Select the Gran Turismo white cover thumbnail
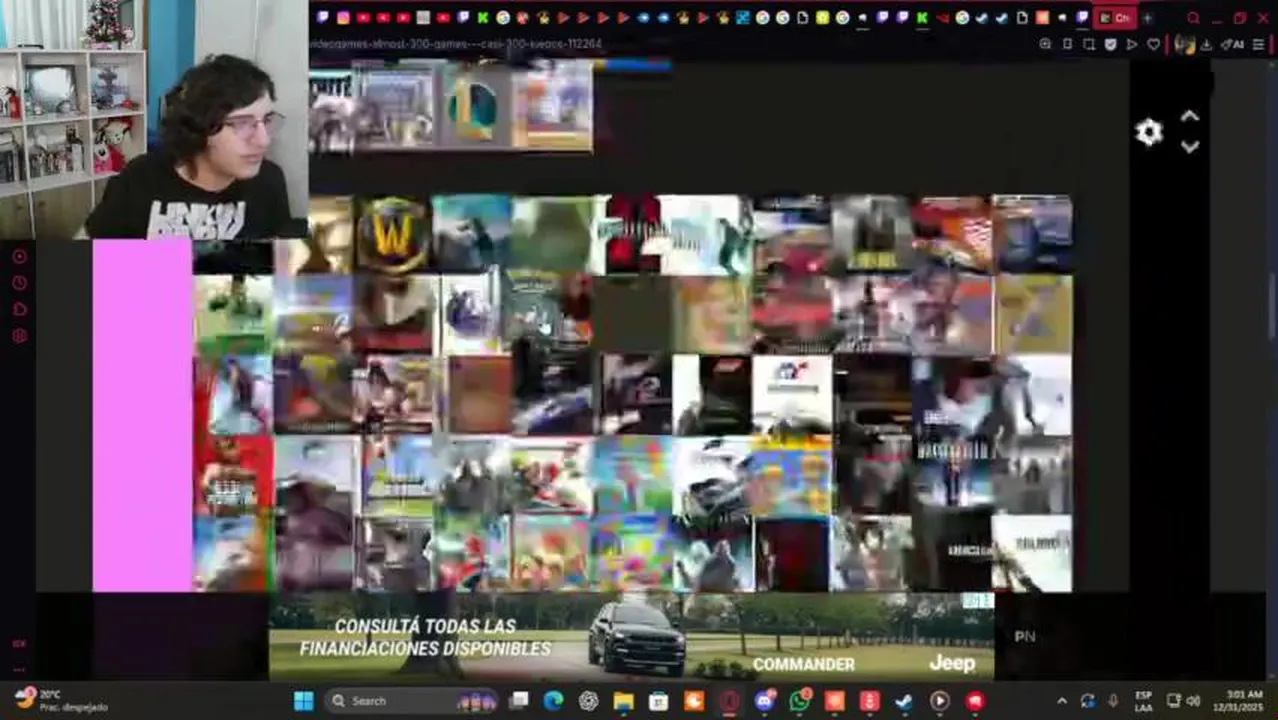Screen dimensions: 1278x720 click(x=792, y=395)
